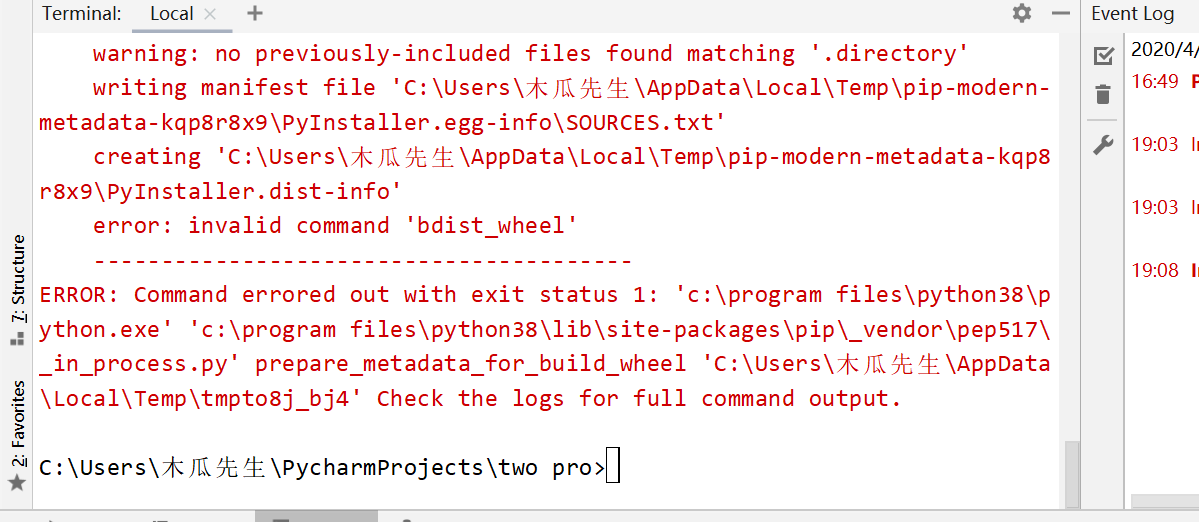Click the Event Log horizontal scrollbar
This screenshot has height=522, width=1199.
pos(1165,501)
